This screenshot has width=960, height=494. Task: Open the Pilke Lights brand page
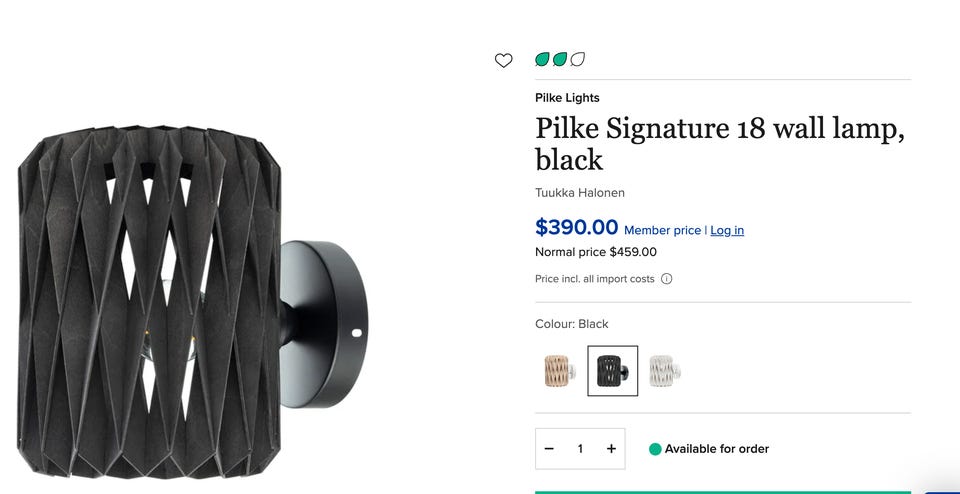coord(567,98)
